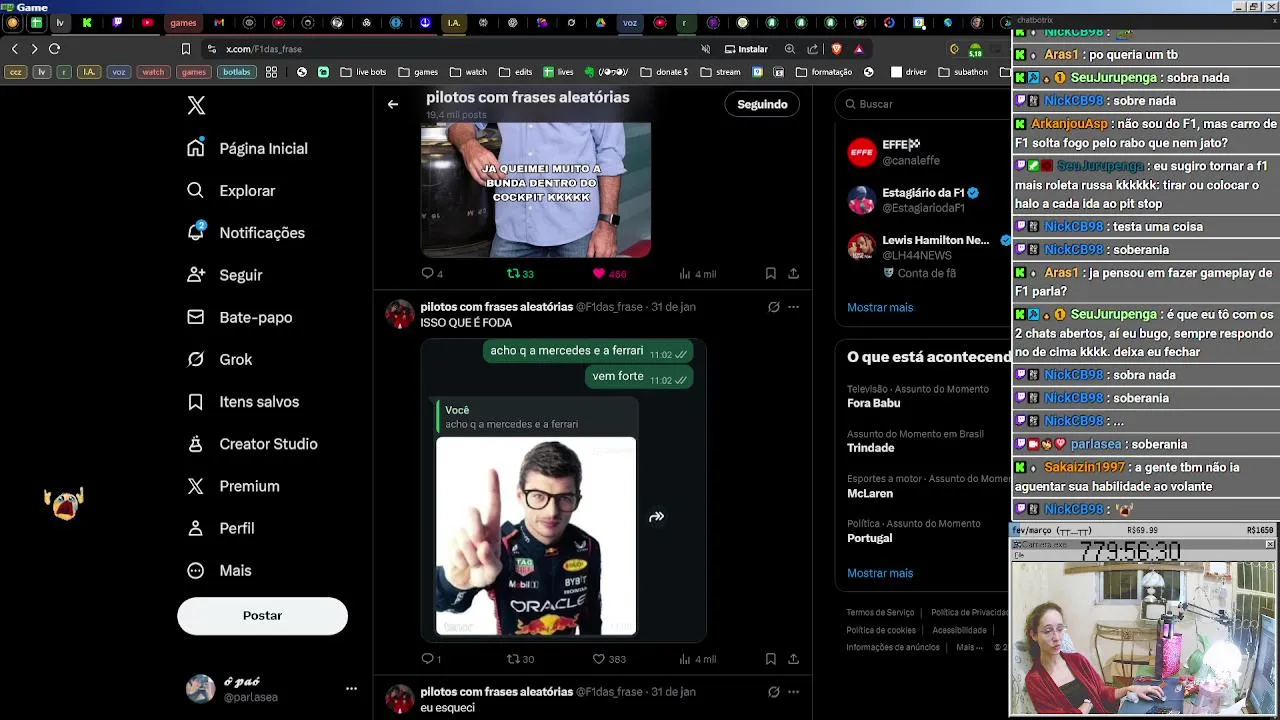
Task: Open Seguir in X sidebar
Action: (225, 275)
